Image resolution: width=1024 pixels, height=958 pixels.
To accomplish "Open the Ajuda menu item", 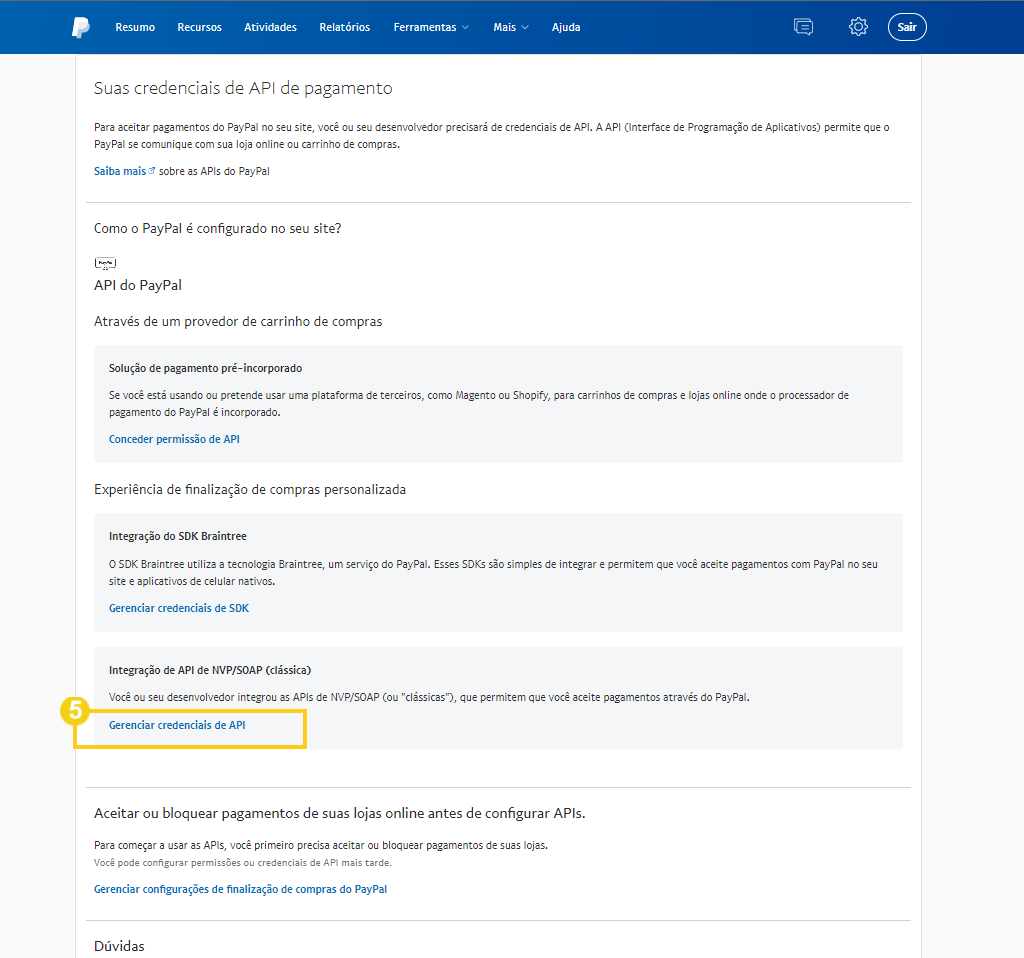I will tap(566, 27).
